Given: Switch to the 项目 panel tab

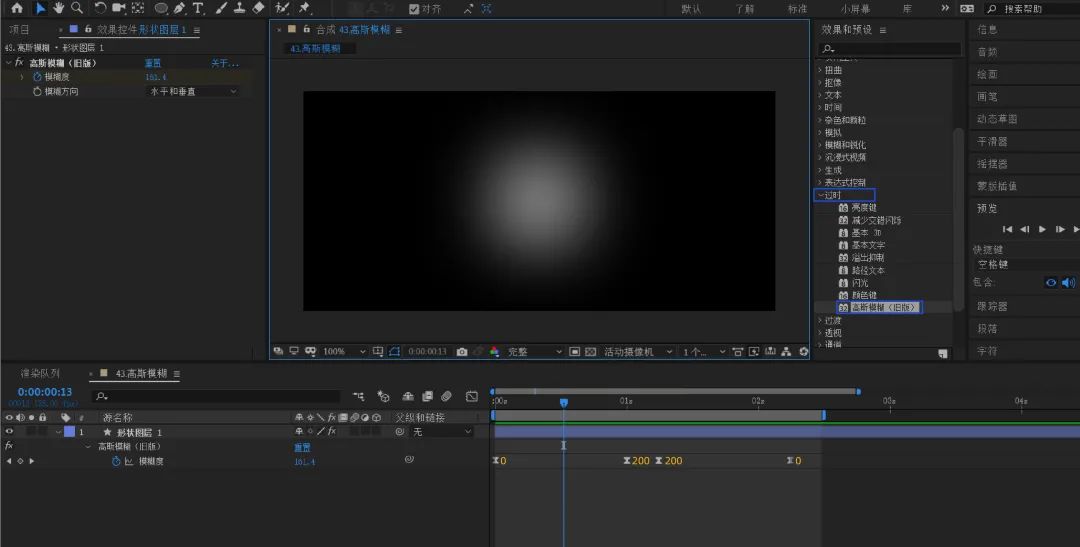Looking at the screenshot, I should (19, 30).
